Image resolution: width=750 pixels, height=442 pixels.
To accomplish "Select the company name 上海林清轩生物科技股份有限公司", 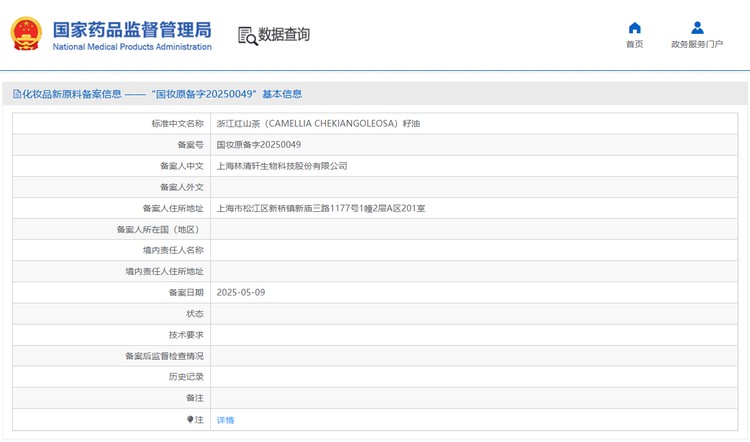I will (x=282, y=166).
